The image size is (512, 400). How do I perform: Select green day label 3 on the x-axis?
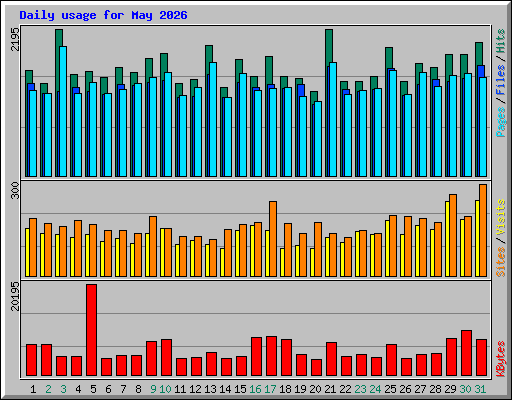pyautogui.click(x=63, y=389)
